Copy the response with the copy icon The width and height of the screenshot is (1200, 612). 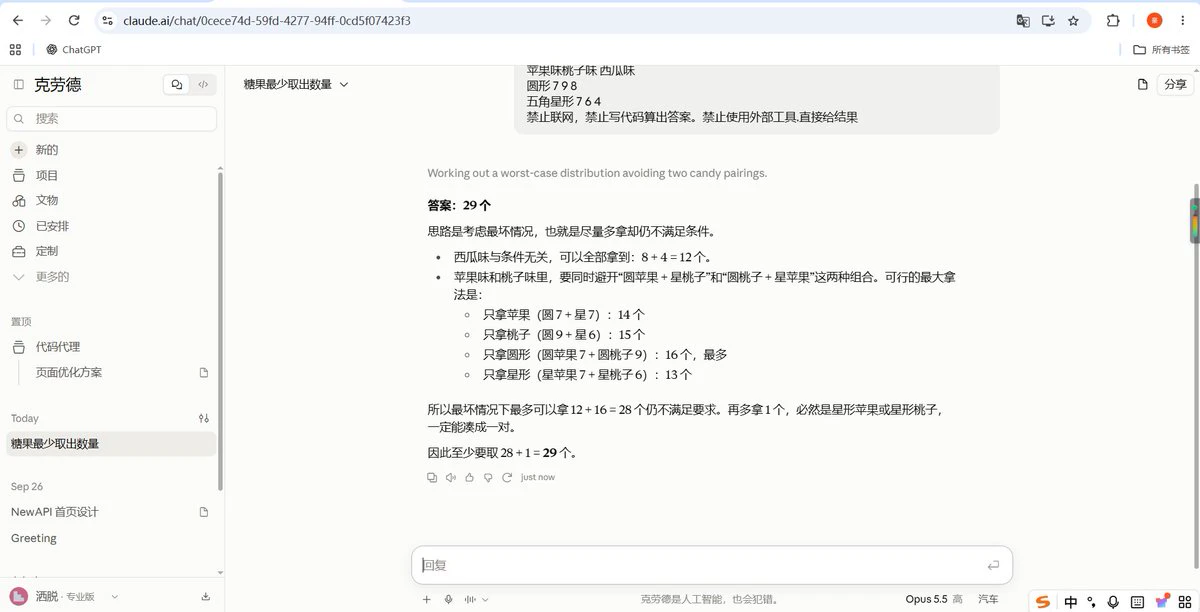coord(432,477)
